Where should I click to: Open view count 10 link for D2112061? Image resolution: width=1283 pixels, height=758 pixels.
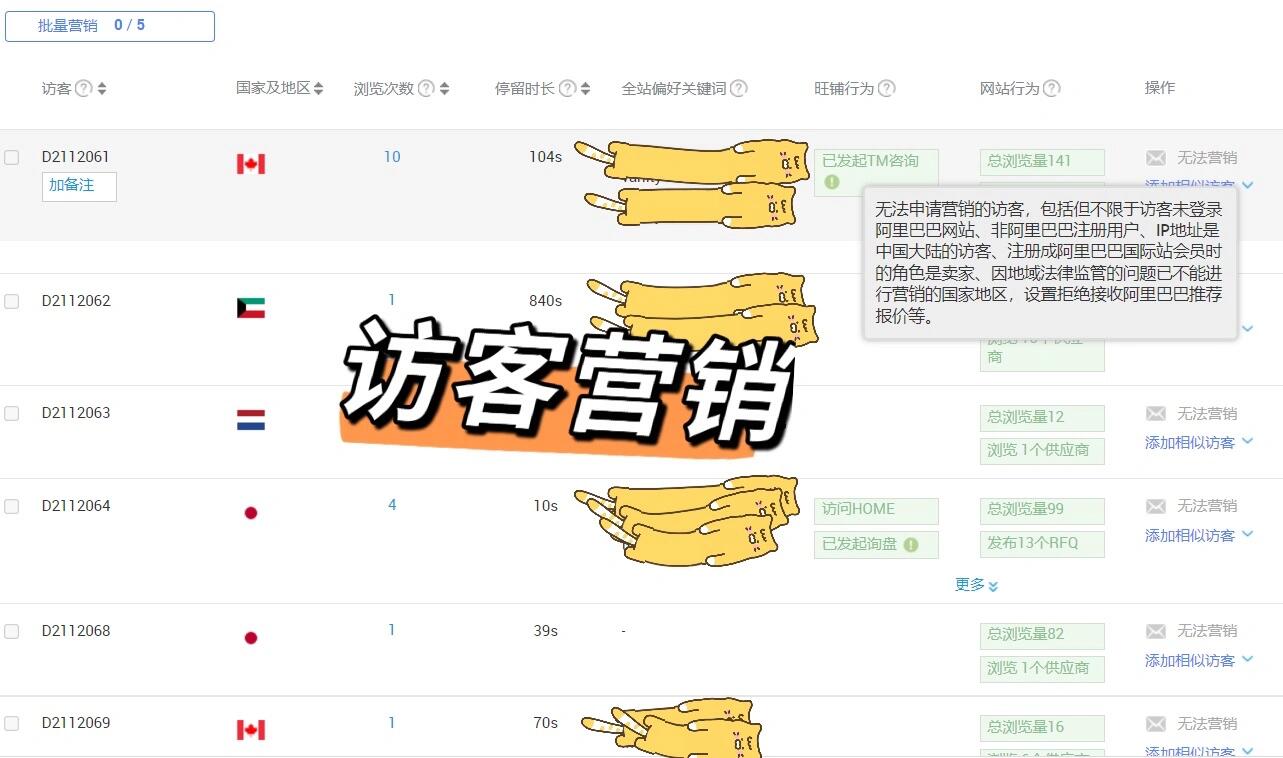[x=392, y=157]
